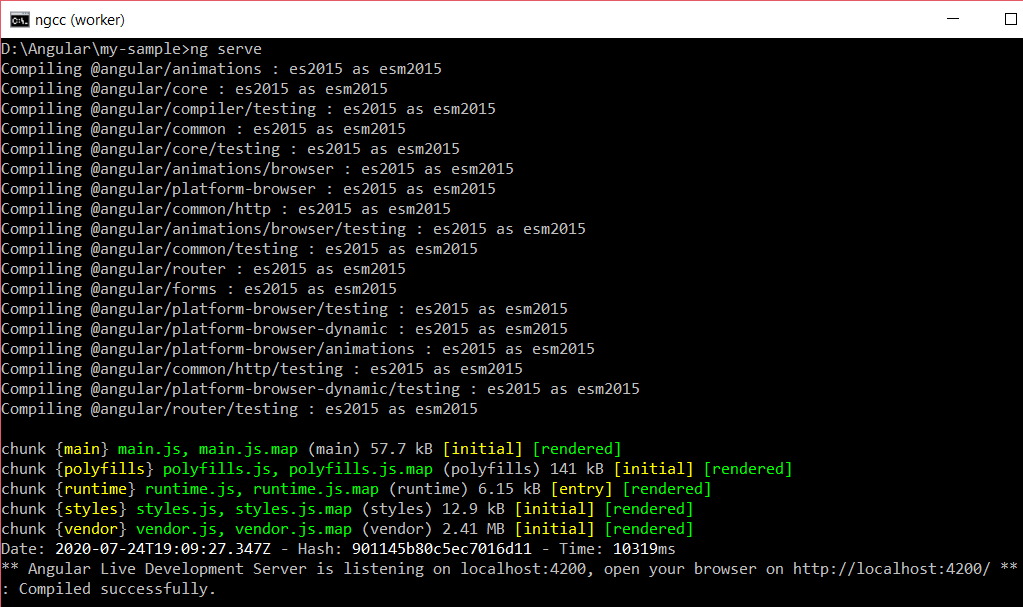
Task: Click the date 2020-07-24T19:09:27.347Z
Action: tap(162, 550)
